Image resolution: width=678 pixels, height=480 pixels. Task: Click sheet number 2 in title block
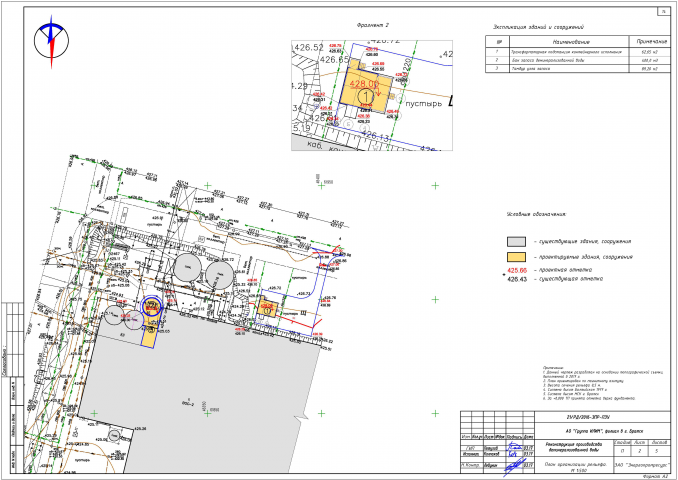[x=640, y=451]
